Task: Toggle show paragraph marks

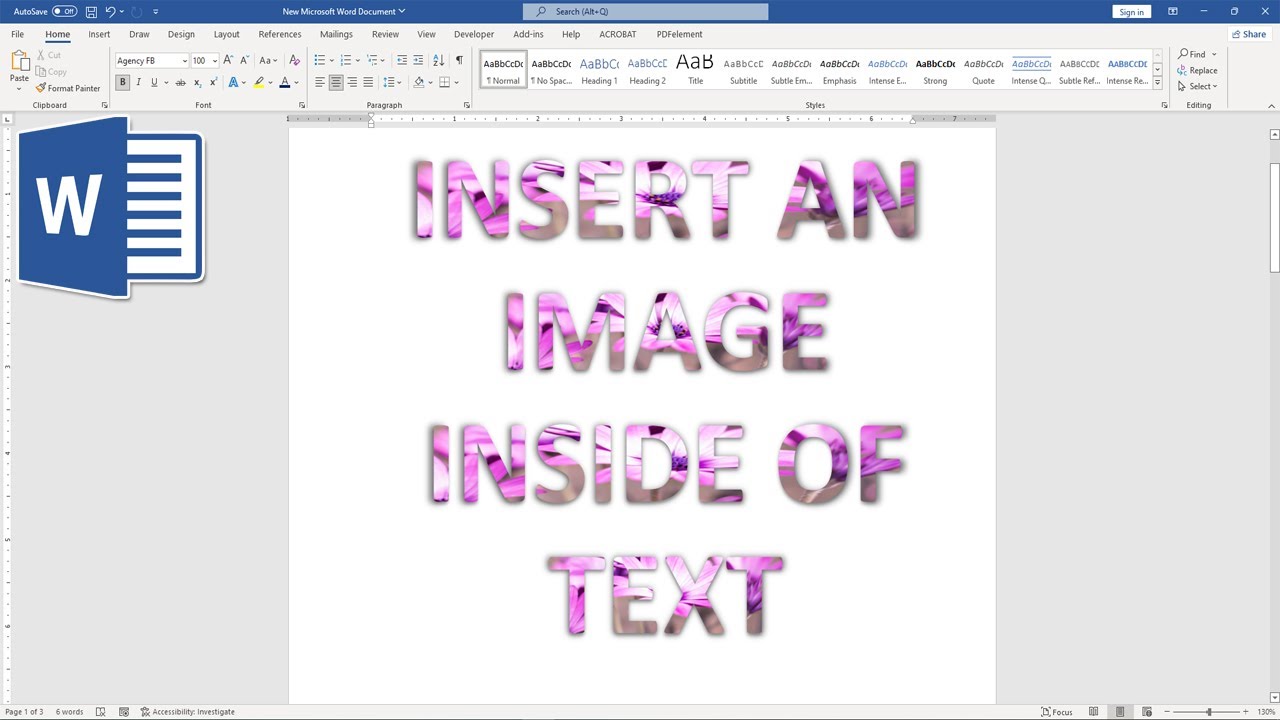Action: click(x=459, y=60)
